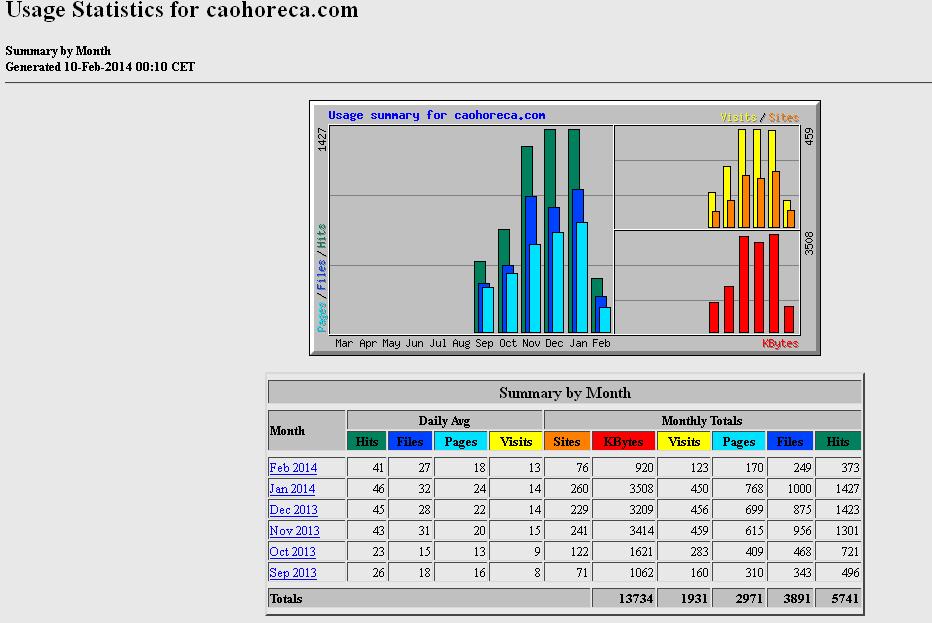Click the red KBytes column header in table
The width and height of the screenshot is (932, 623).
click(624, 442)
